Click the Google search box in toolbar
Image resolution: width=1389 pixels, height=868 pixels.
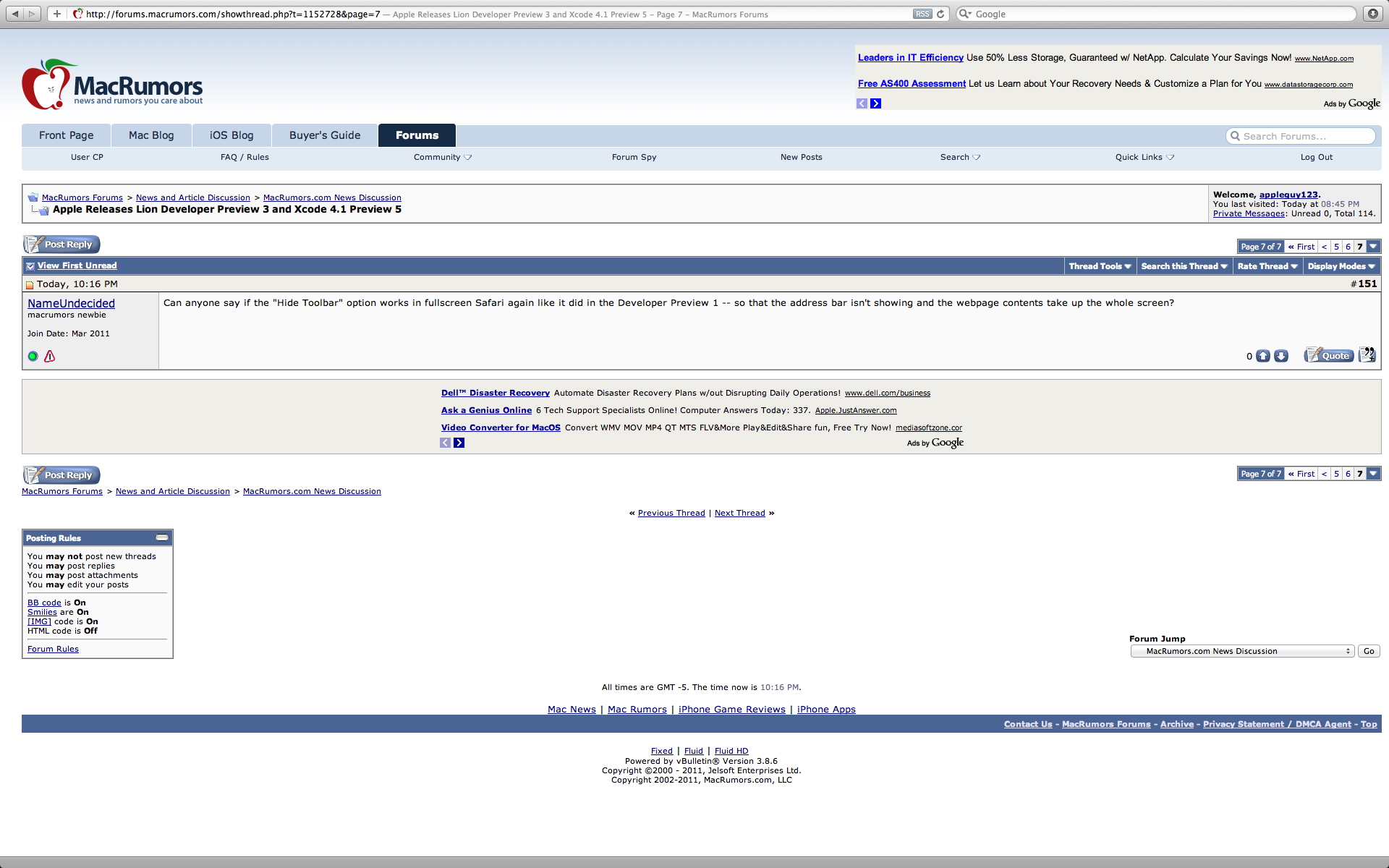pyautogui.click(x=1156, y=14)
